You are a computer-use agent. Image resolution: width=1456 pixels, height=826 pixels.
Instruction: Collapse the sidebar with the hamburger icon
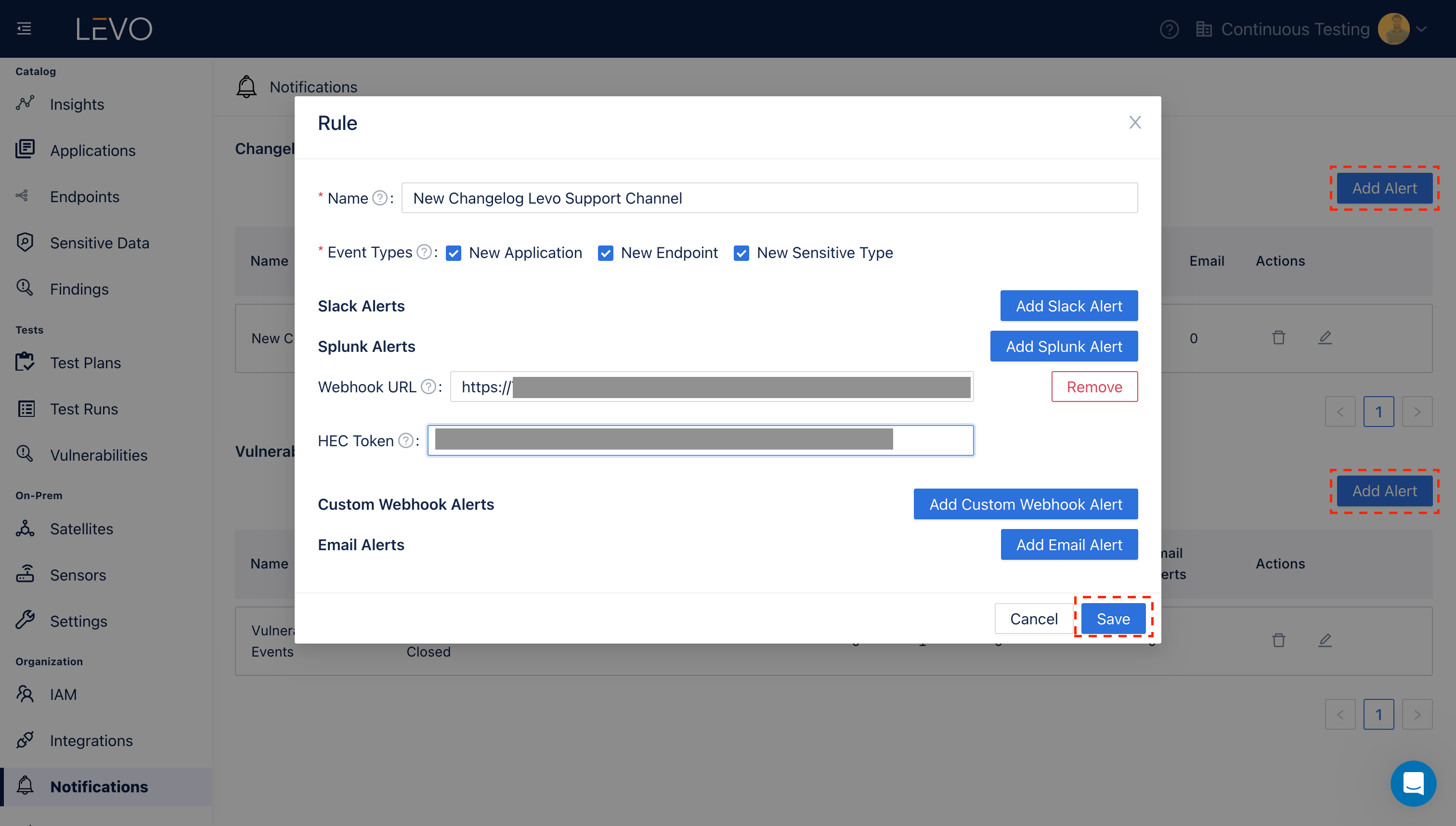(x=24, y=28)
